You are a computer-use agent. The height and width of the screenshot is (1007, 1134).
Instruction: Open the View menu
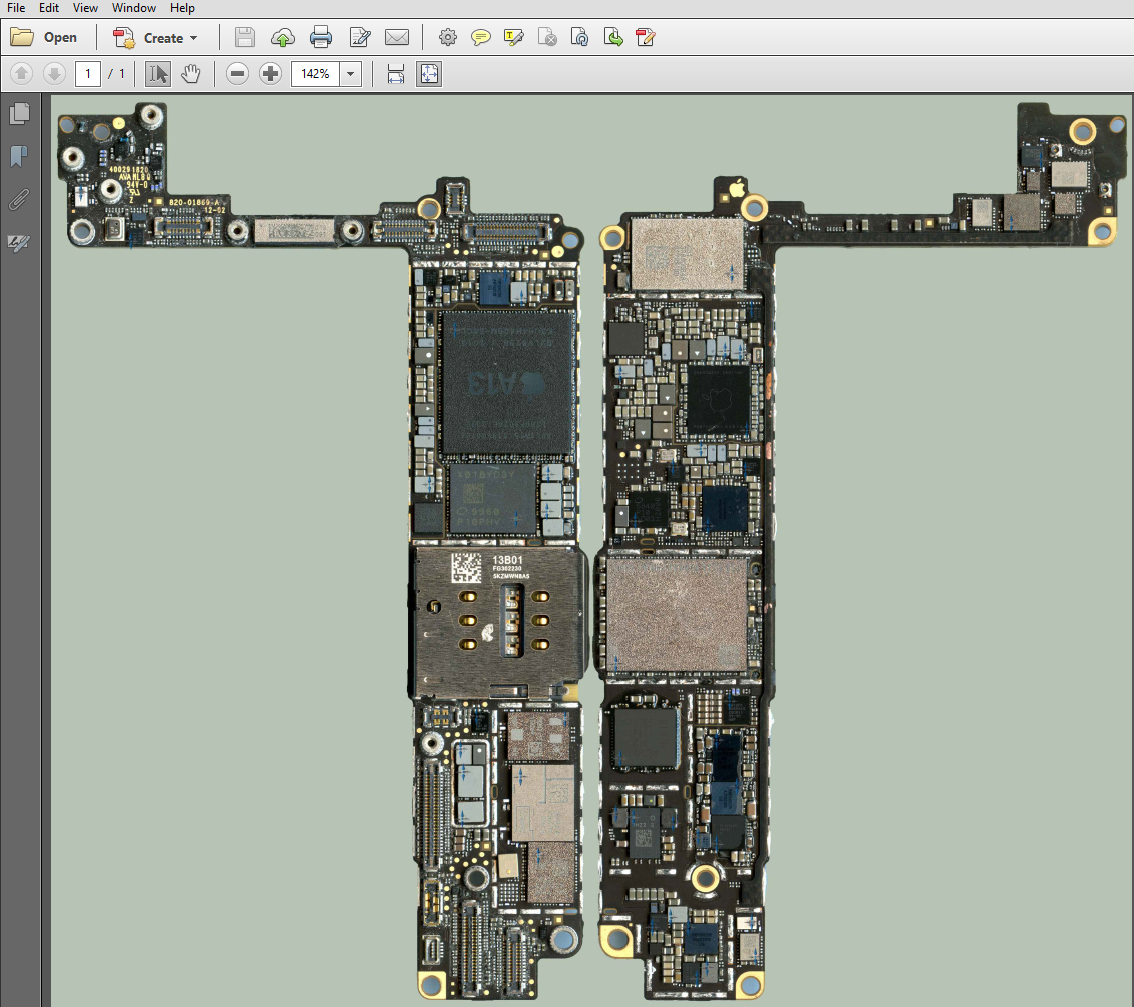[85, 8]
